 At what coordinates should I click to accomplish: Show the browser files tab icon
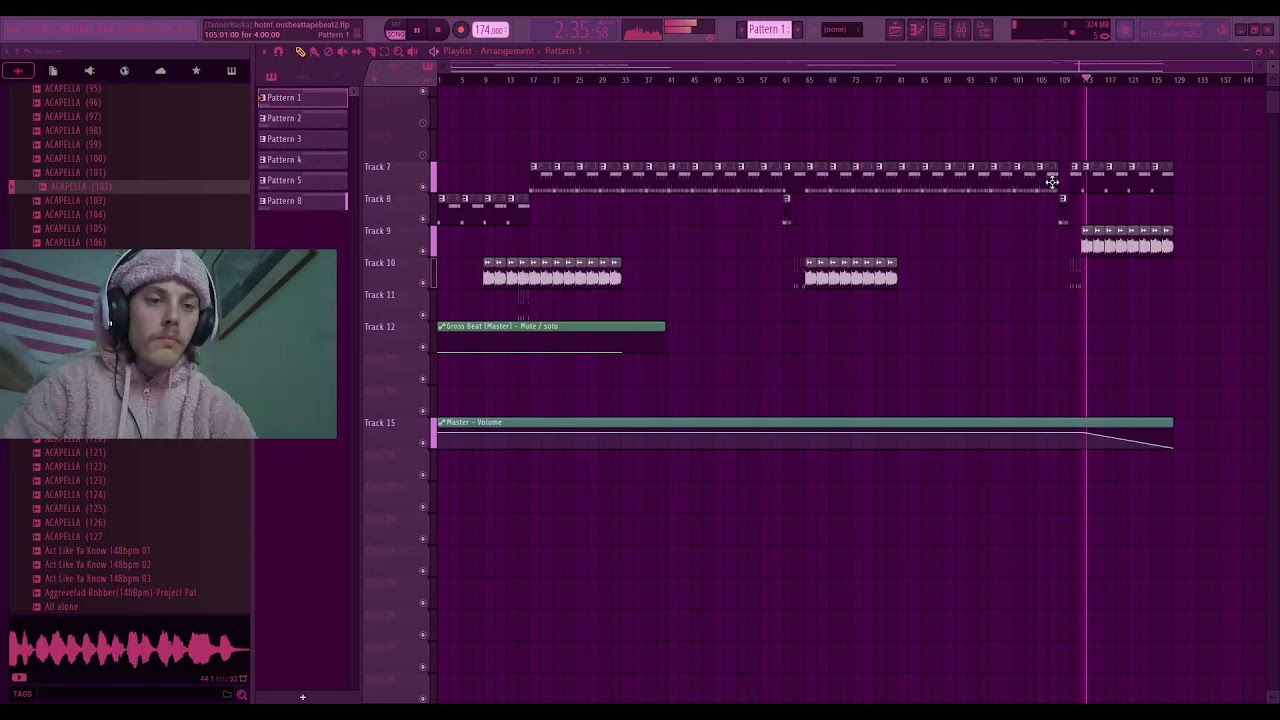[53, 71]
